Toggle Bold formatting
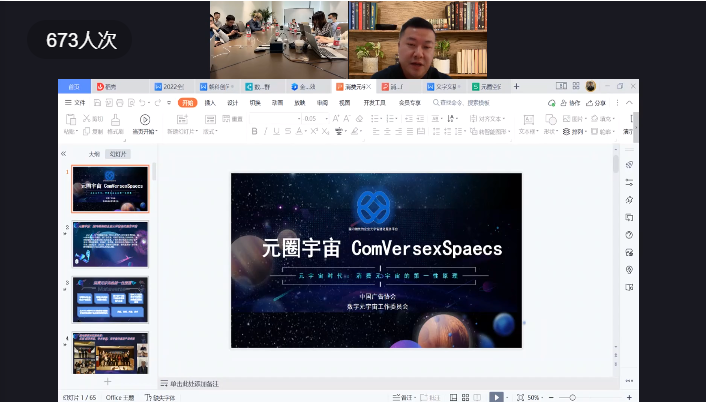 [x=254, y=131]
